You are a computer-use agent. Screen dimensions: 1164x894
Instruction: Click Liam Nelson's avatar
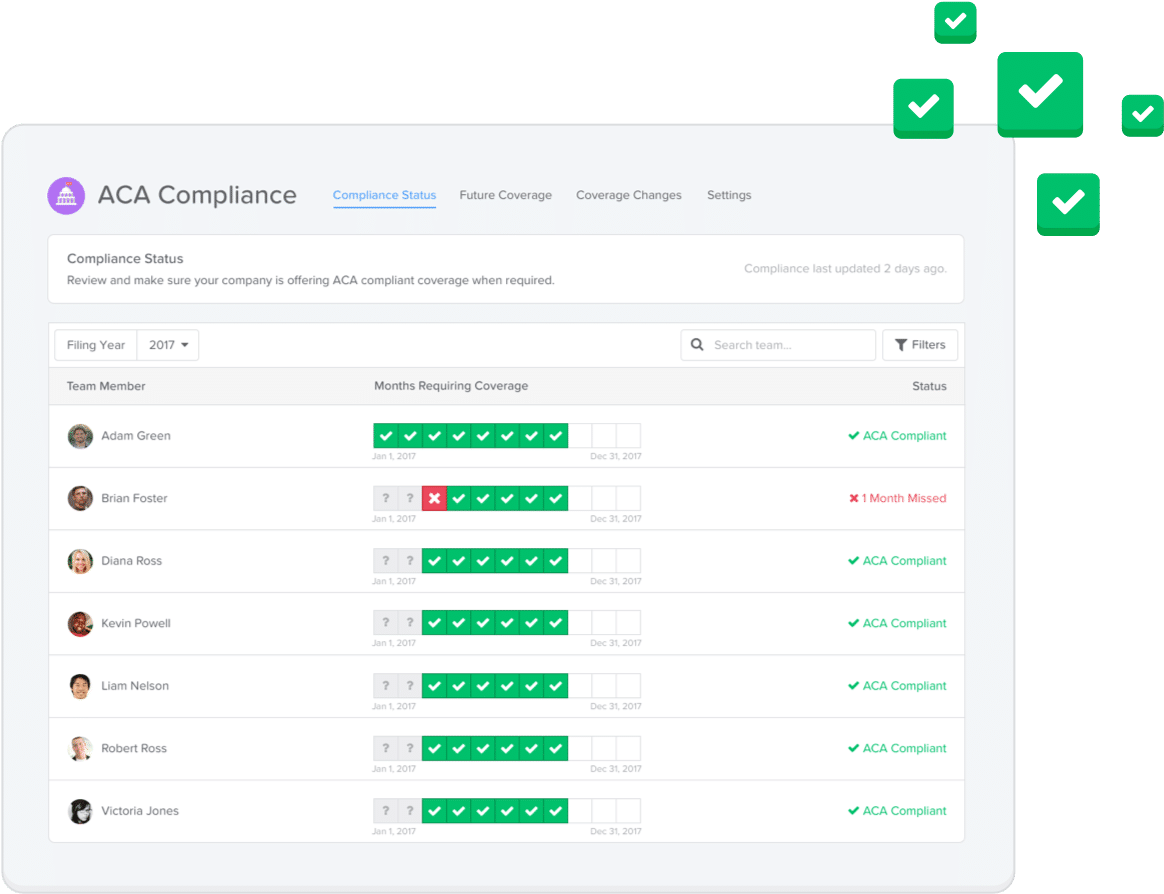click(x=80, y=686)
